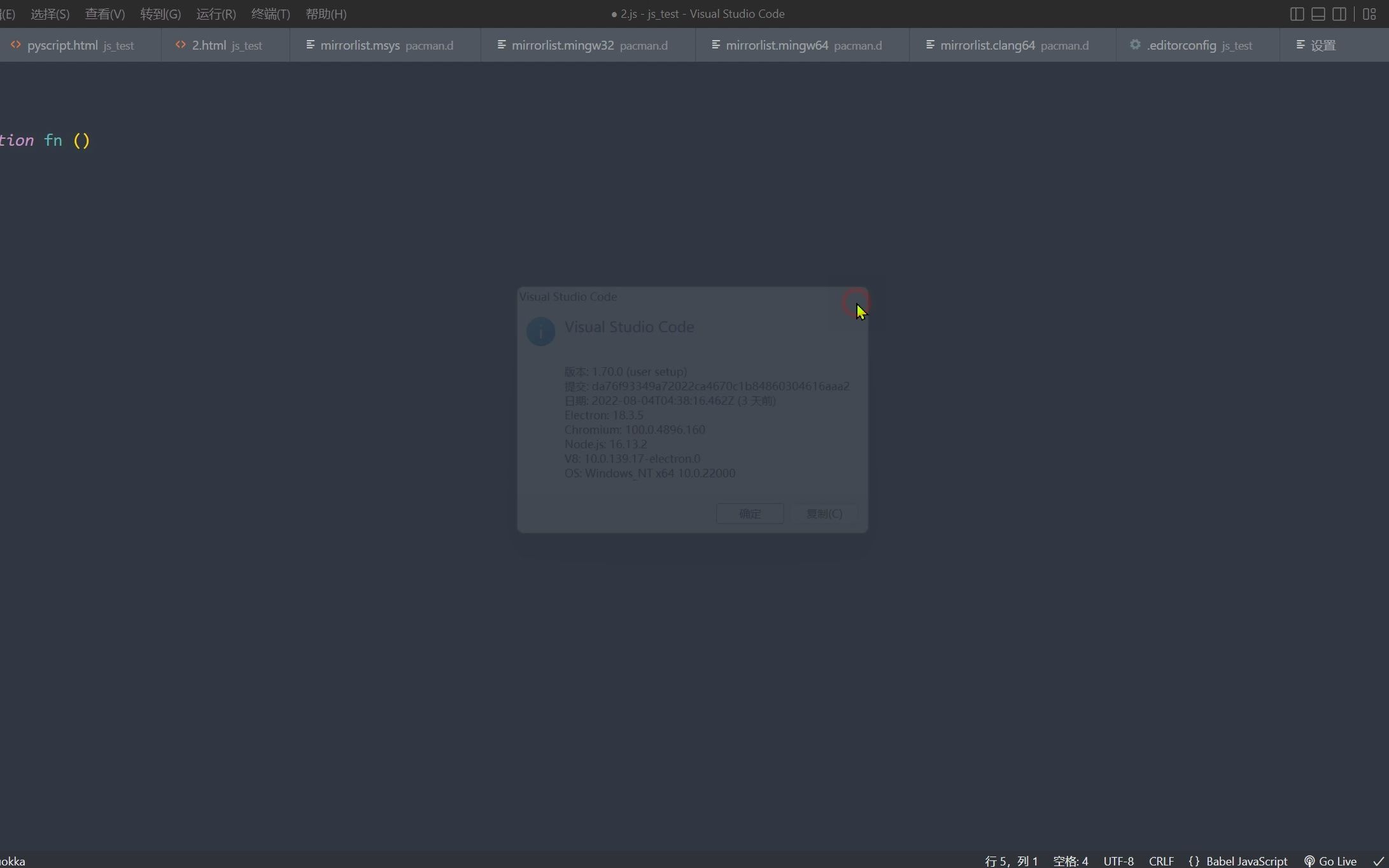The height and width of the screenshot is (868, 1389).
Task: Switch to mirrorlist.mingw32 tab
Action: [x=588, y=45]
